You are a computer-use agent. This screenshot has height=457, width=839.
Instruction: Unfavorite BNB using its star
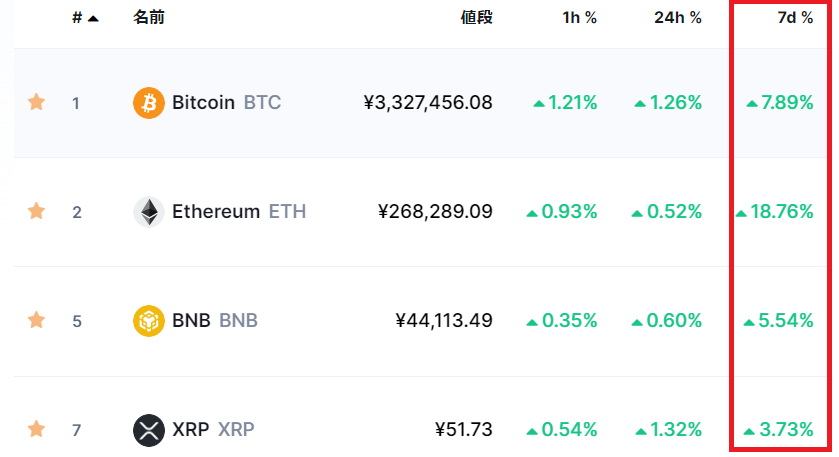36,320
